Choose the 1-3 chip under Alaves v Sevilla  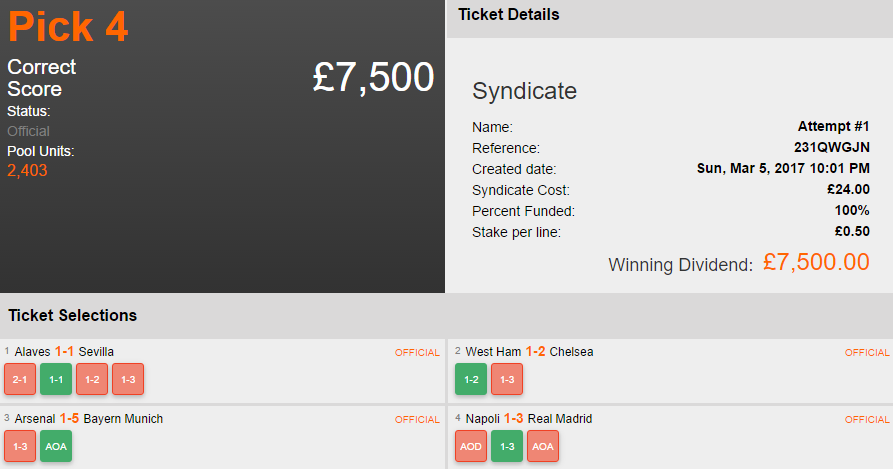click(128, 379)
